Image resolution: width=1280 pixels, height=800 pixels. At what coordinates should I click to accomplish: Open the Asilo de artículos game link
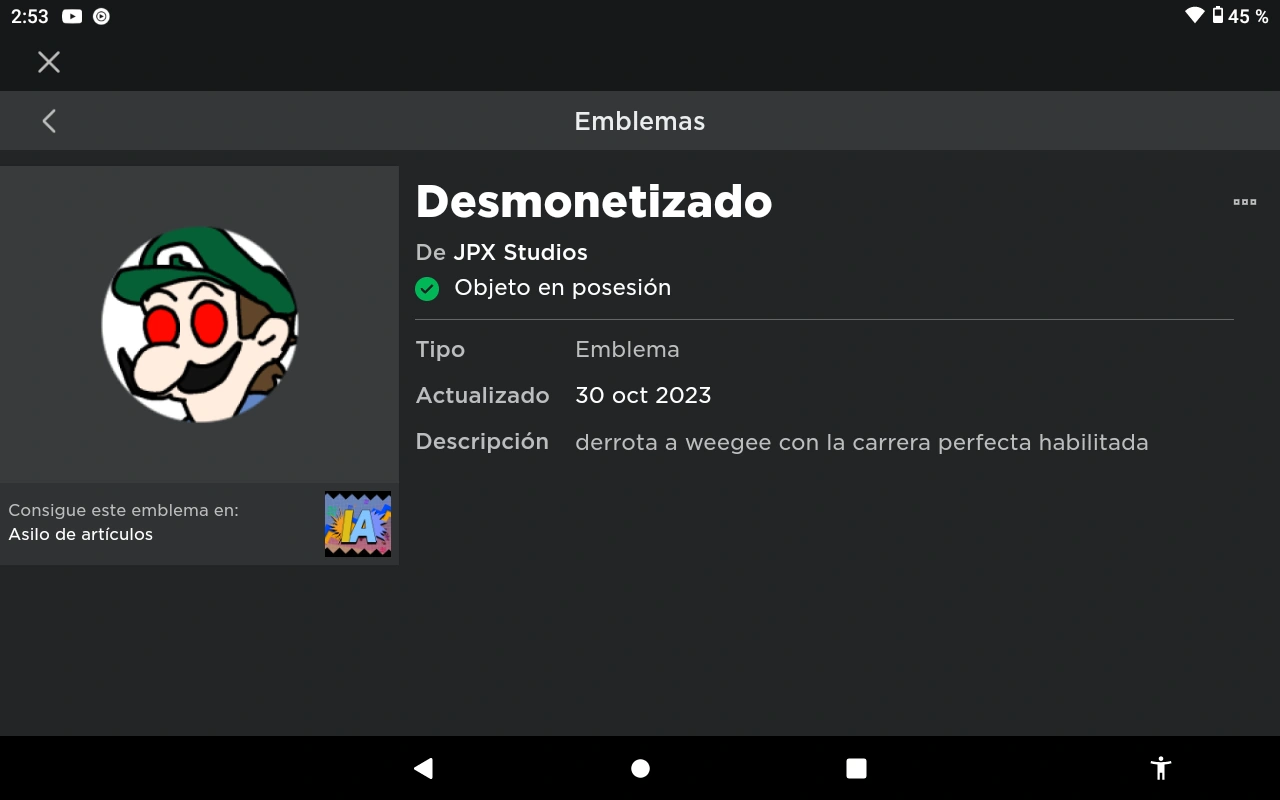tap(81, 534)
